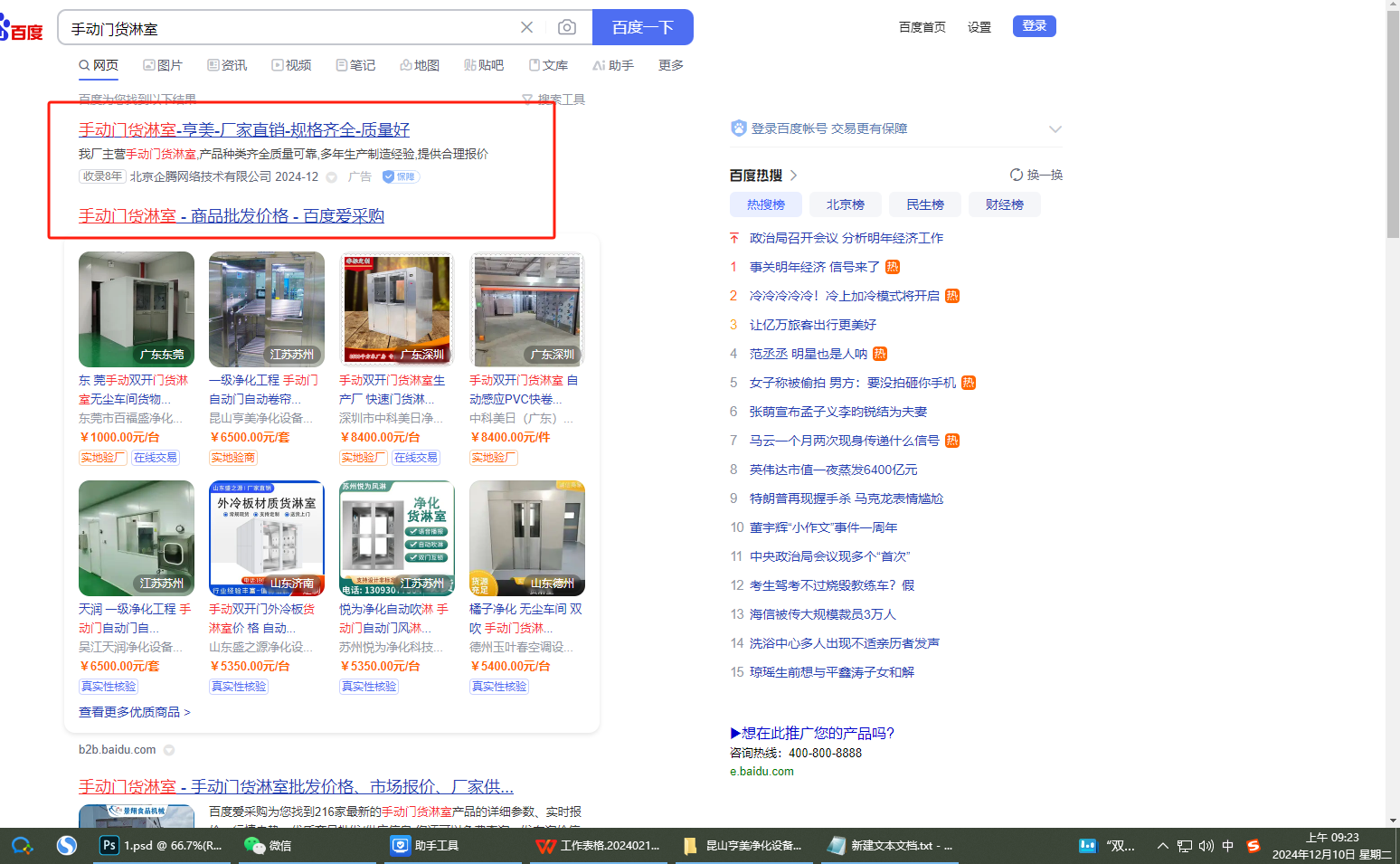This screenshot has width=1400, height=864.
Task: Switch to the 贴吧 search tab
Action: [x=484, y=65]
